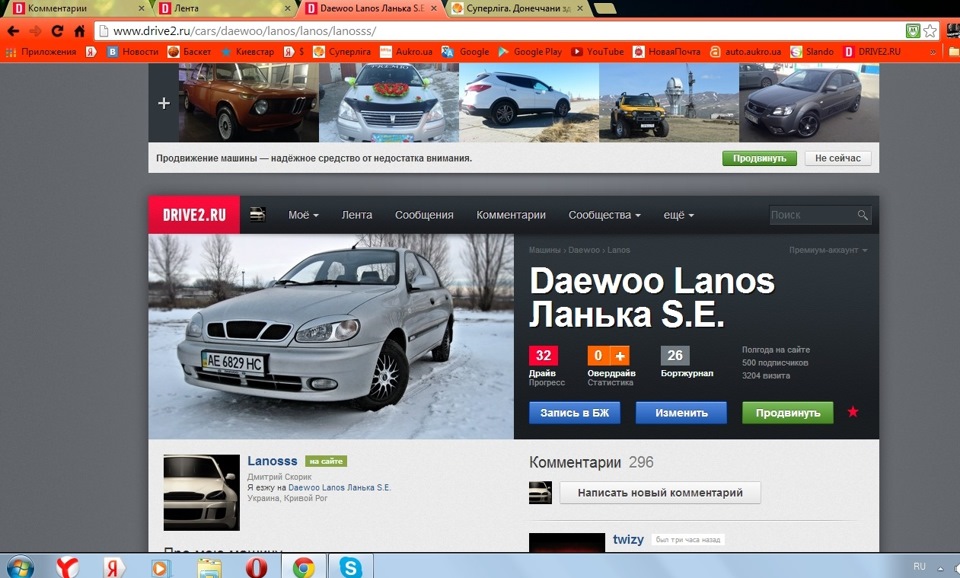
Task: Open the Приложения bookmarks shortcut
Action: 41,52
